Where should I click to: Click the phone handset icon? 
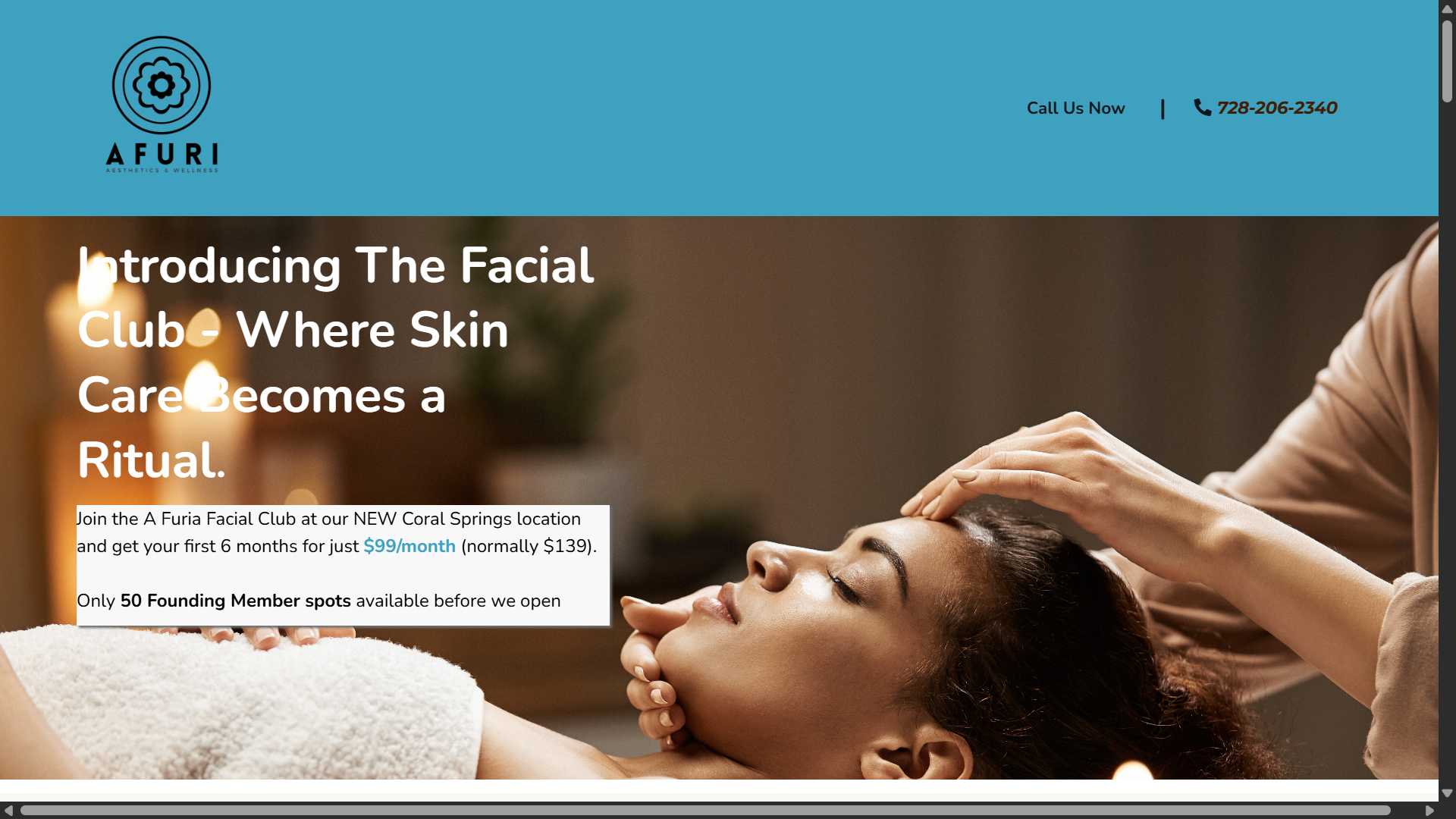coord(1203,107)
